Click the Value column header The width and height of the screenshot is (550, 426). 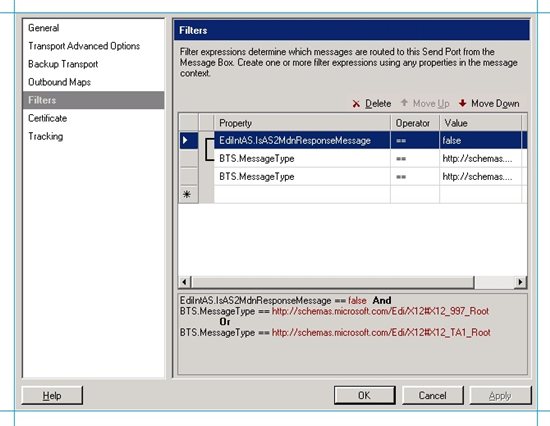click(481, 123)
